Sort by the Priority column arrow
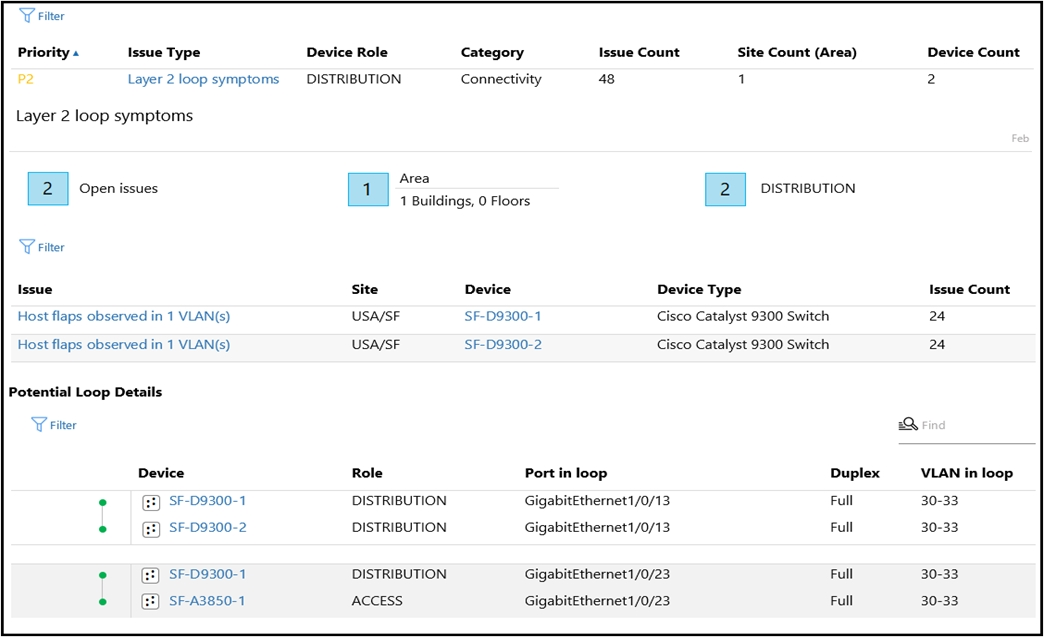Viewport: 1044px width, 637px height. (x=76, y=53)
